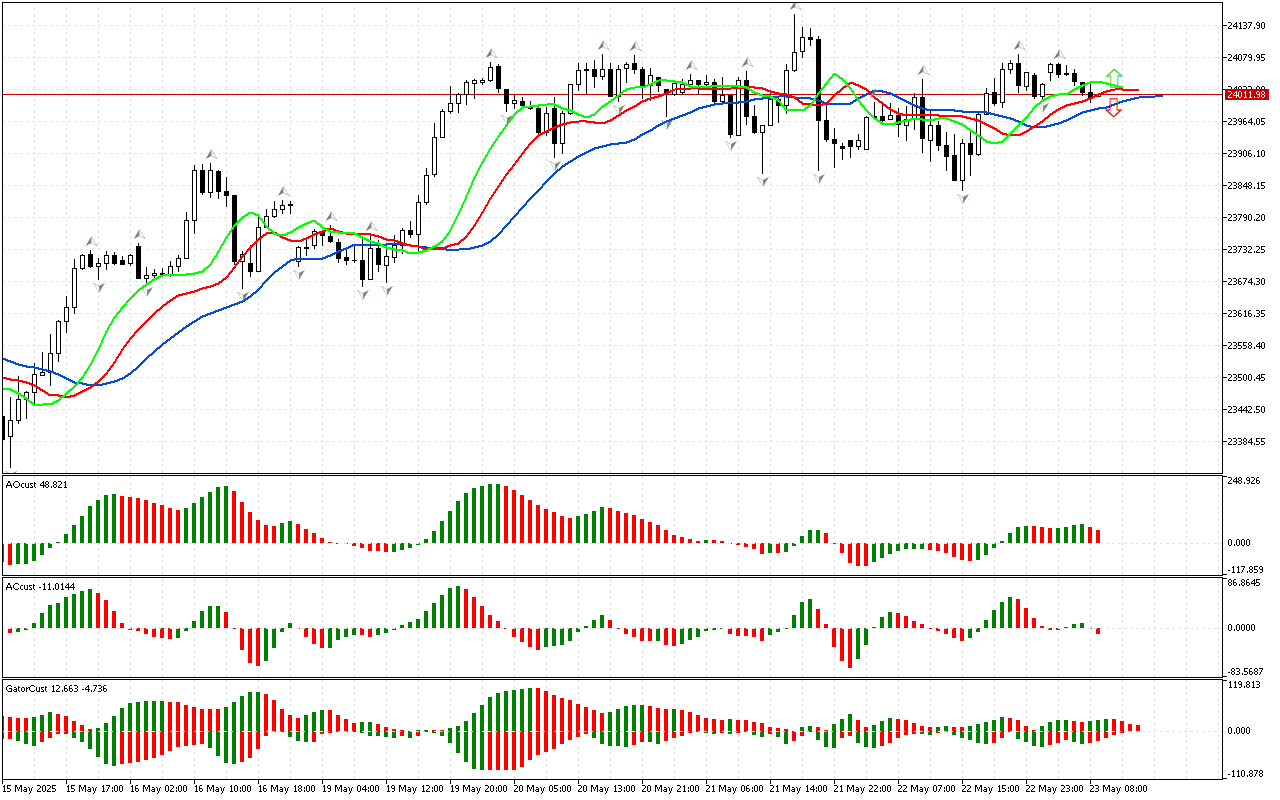Screen dimensions: 1280x800
Task: Click the 24137.90 price scale label
Action: tap(1246, 25)
